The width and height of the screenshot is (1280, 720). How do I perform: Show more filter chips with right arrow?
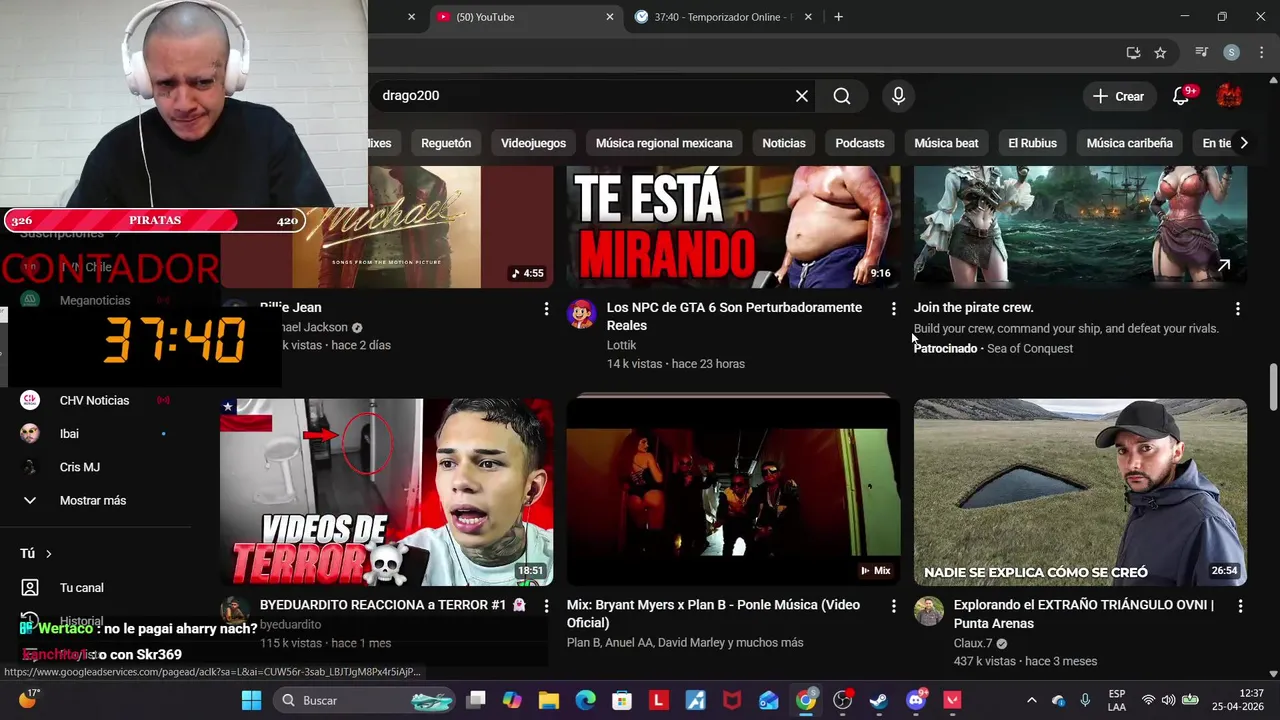(1243, 143)
